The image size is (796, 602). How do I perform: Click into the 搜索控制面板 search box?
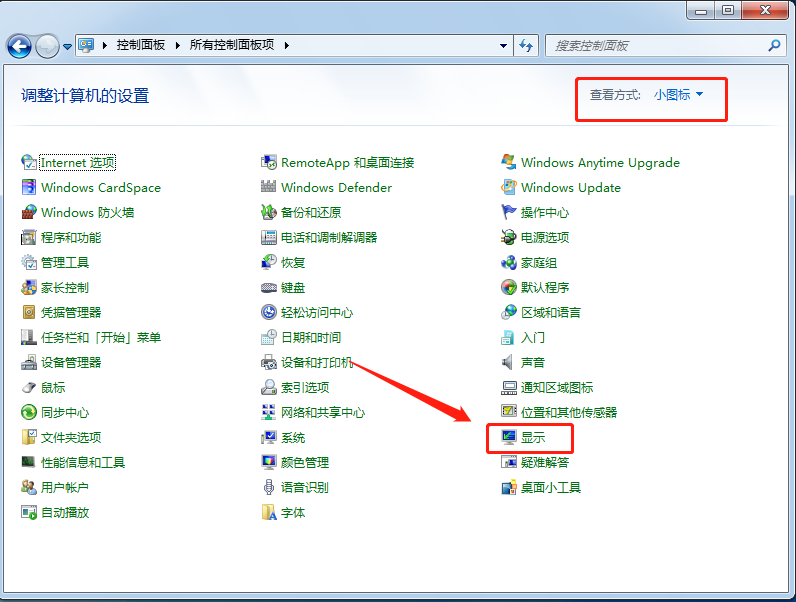[x=655, y=46]
